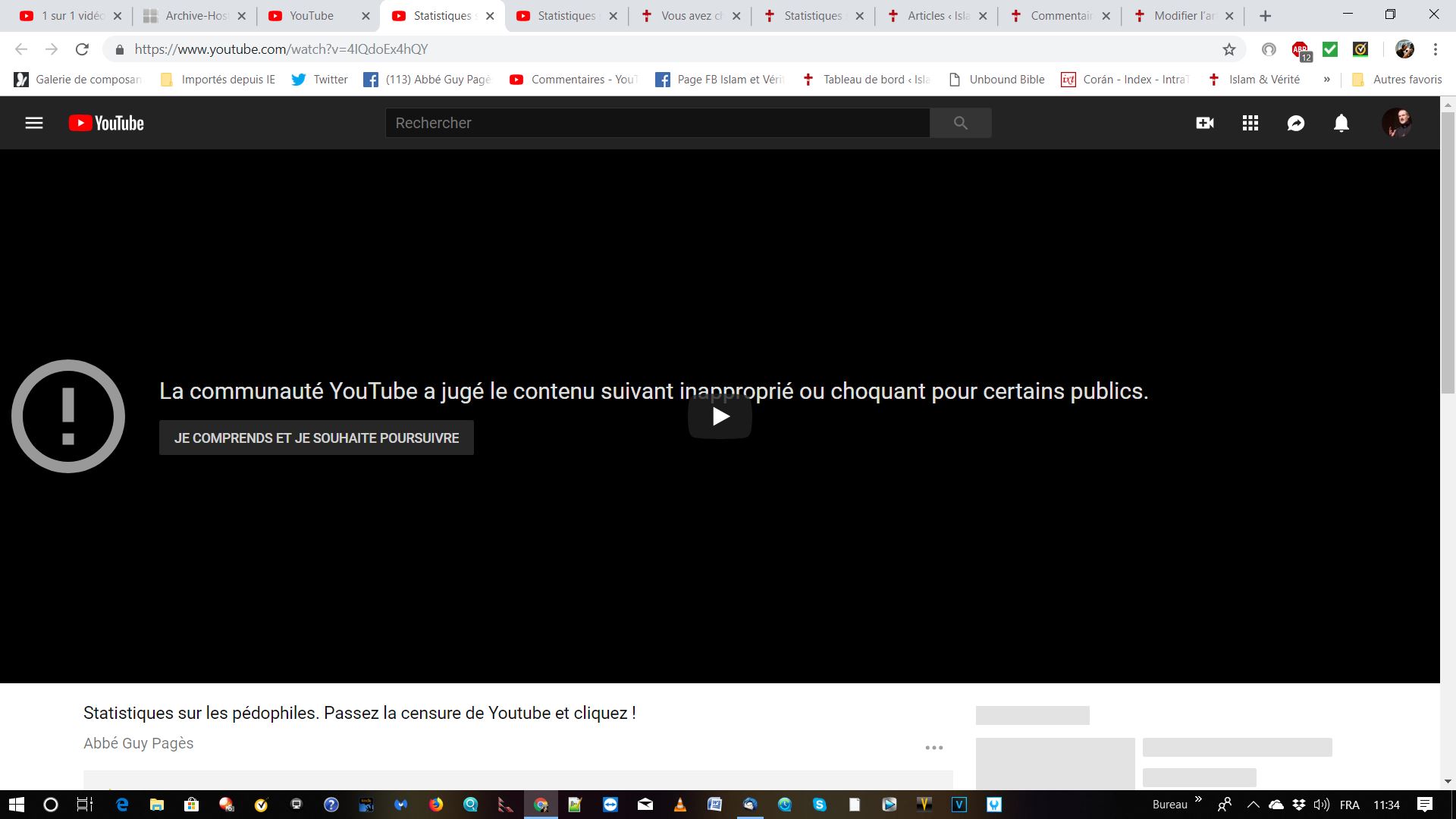Image resolution: width=1456 pixels, height=819 pixels.
Task: Open the Word icon in taskbar
Action: pyautogui.click(x=714, y=805)
